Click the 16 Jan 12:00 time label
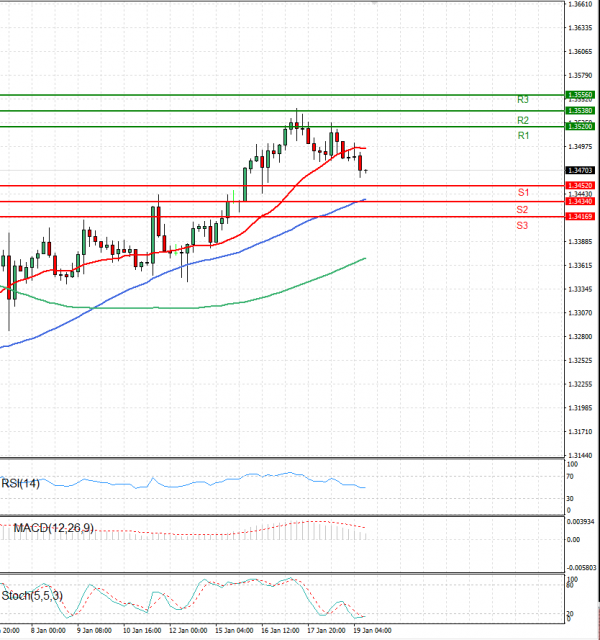600x640 pixels. [280, 631]
